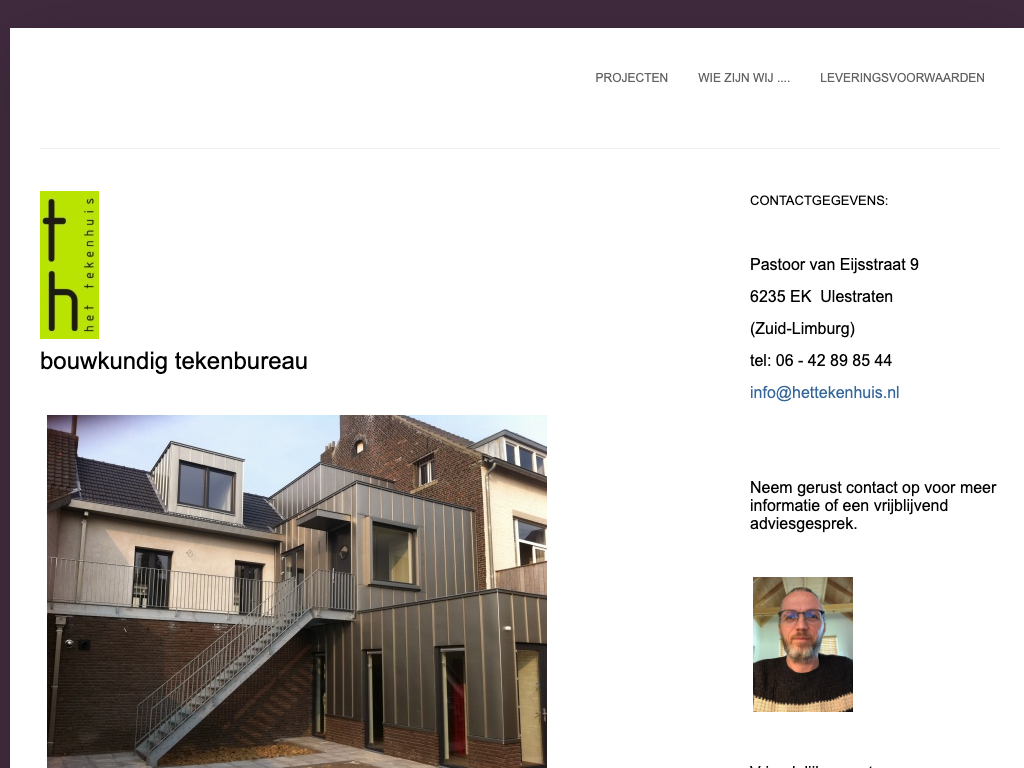Click the building exterior project photo

pyautogui.click(x=296, y=591)
